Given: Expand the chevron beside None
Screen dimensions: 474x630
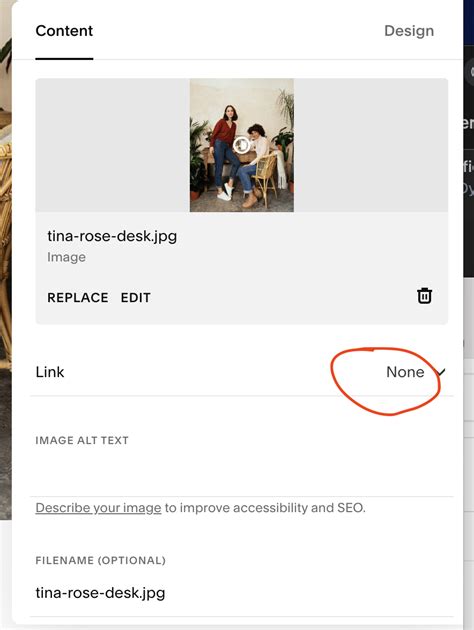Looking at the screenshot, I should pyautogui.click(x=442, y=372).
